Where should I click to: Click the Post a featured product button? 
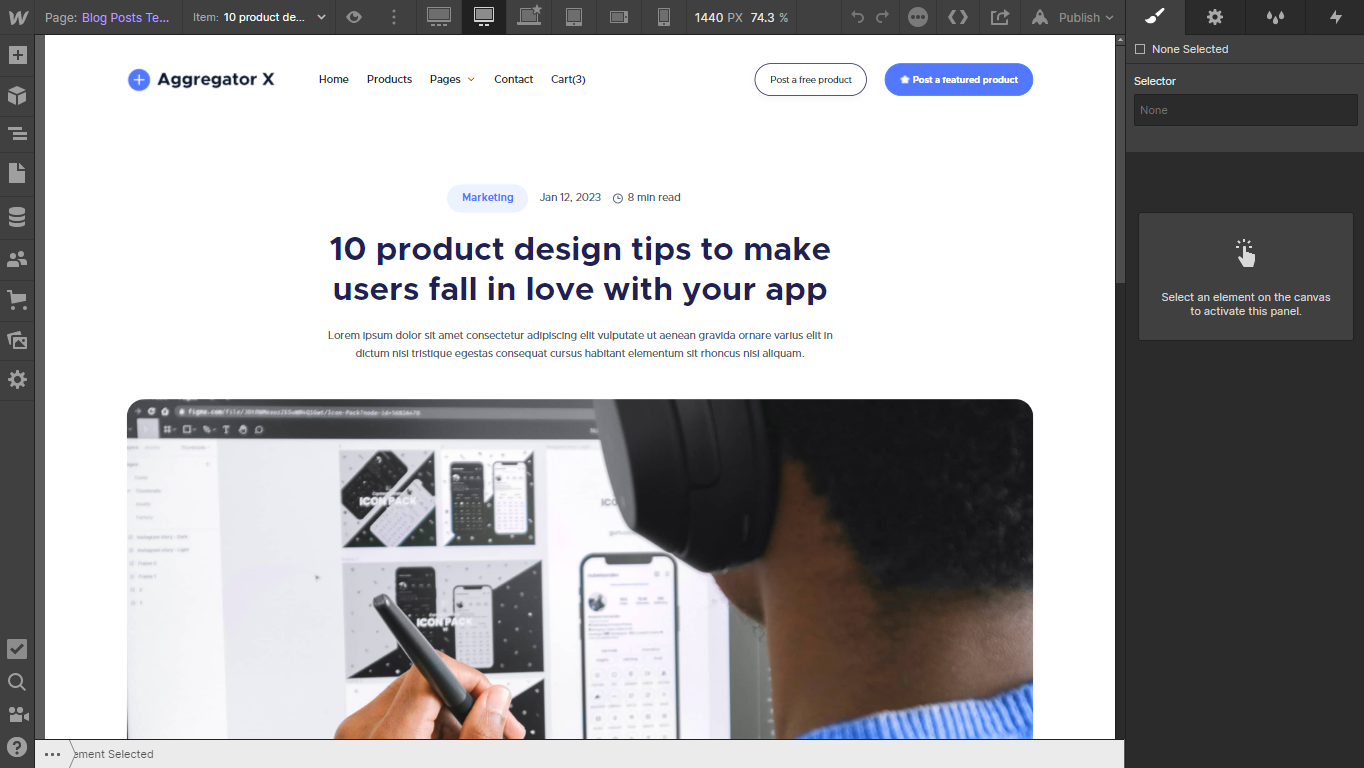tap(958, 80)
